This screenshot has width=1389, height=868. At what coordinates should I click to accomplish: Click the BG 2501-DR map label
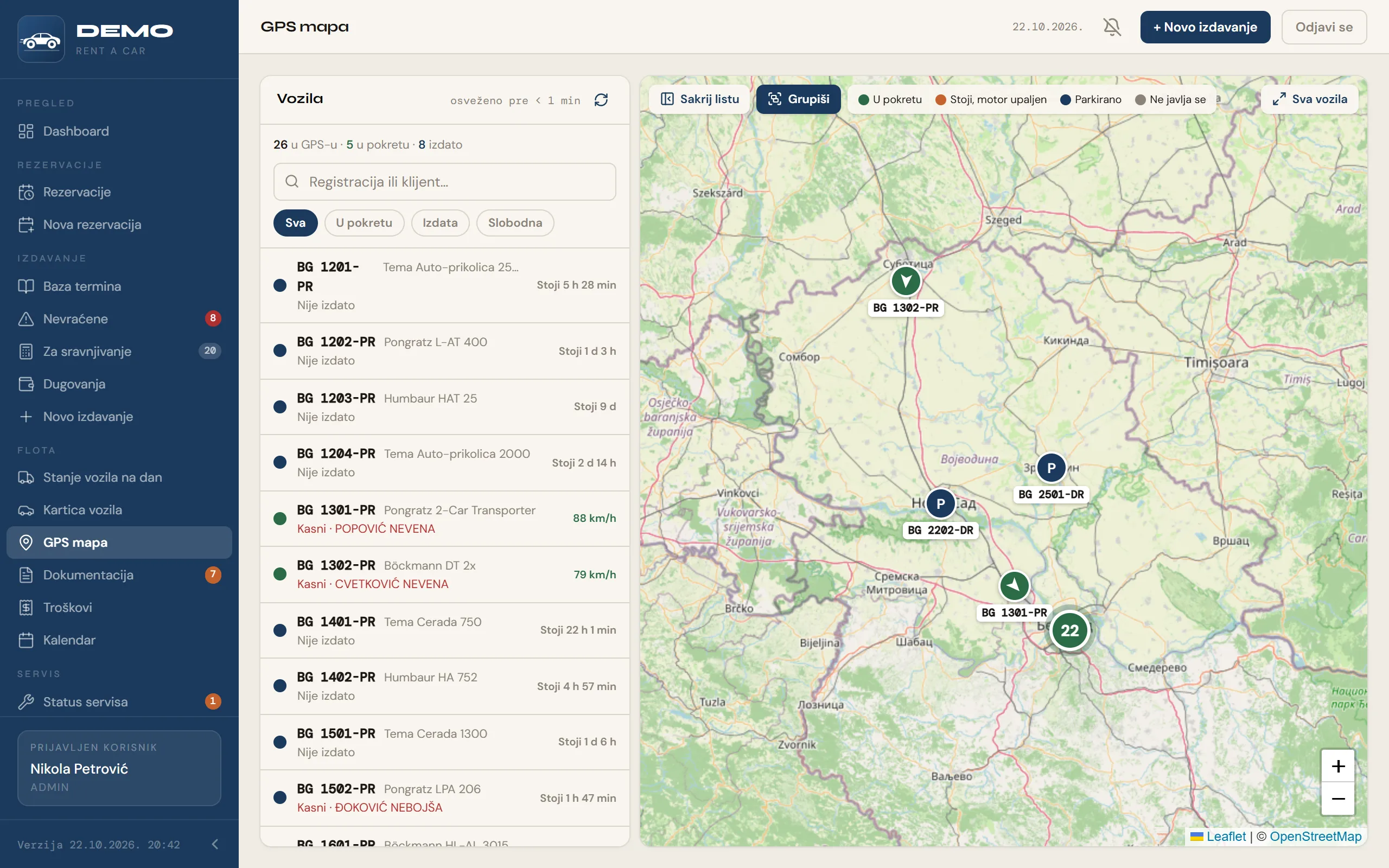pos(1052,494)
